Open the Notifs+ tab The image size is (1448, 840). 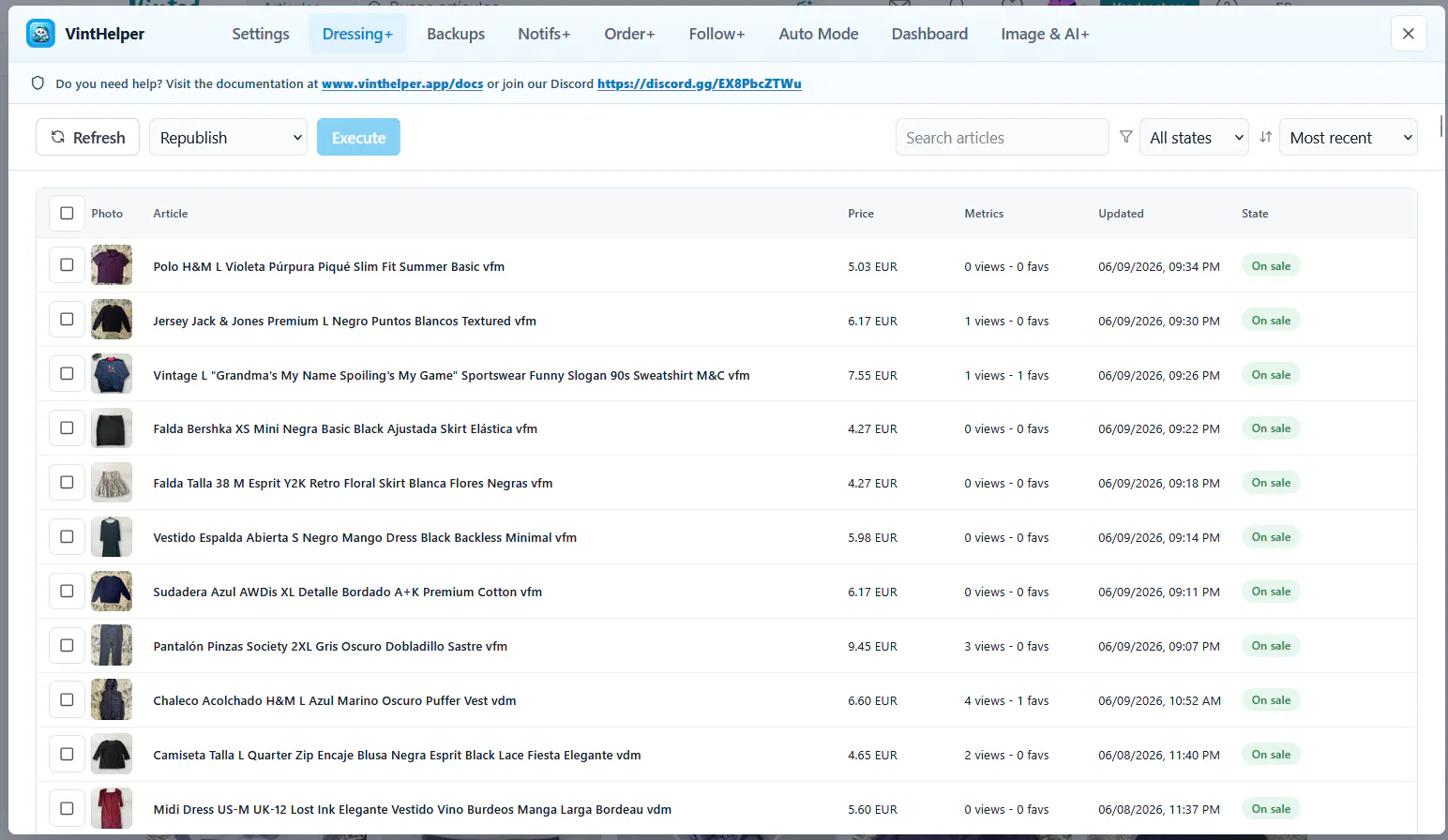pyautogui.click(x=544, y=34)
